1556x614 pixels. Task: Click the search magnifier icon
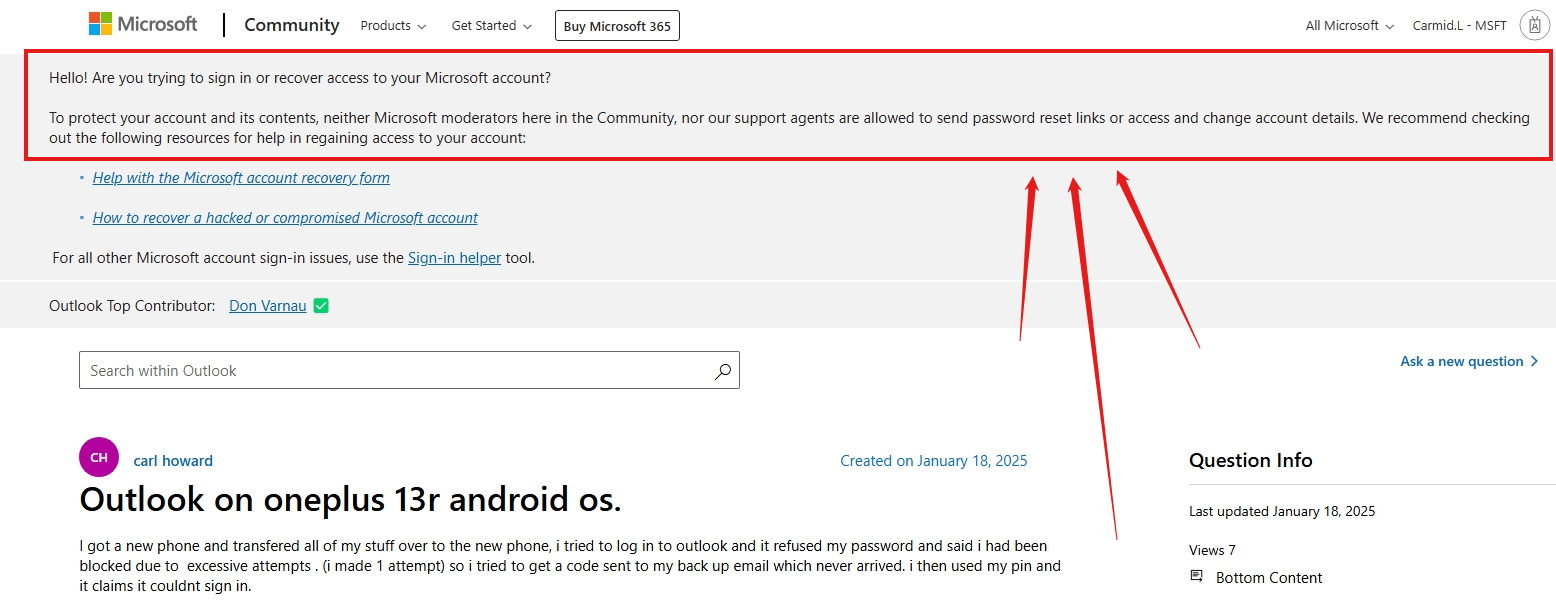click(x=722, y=371)
